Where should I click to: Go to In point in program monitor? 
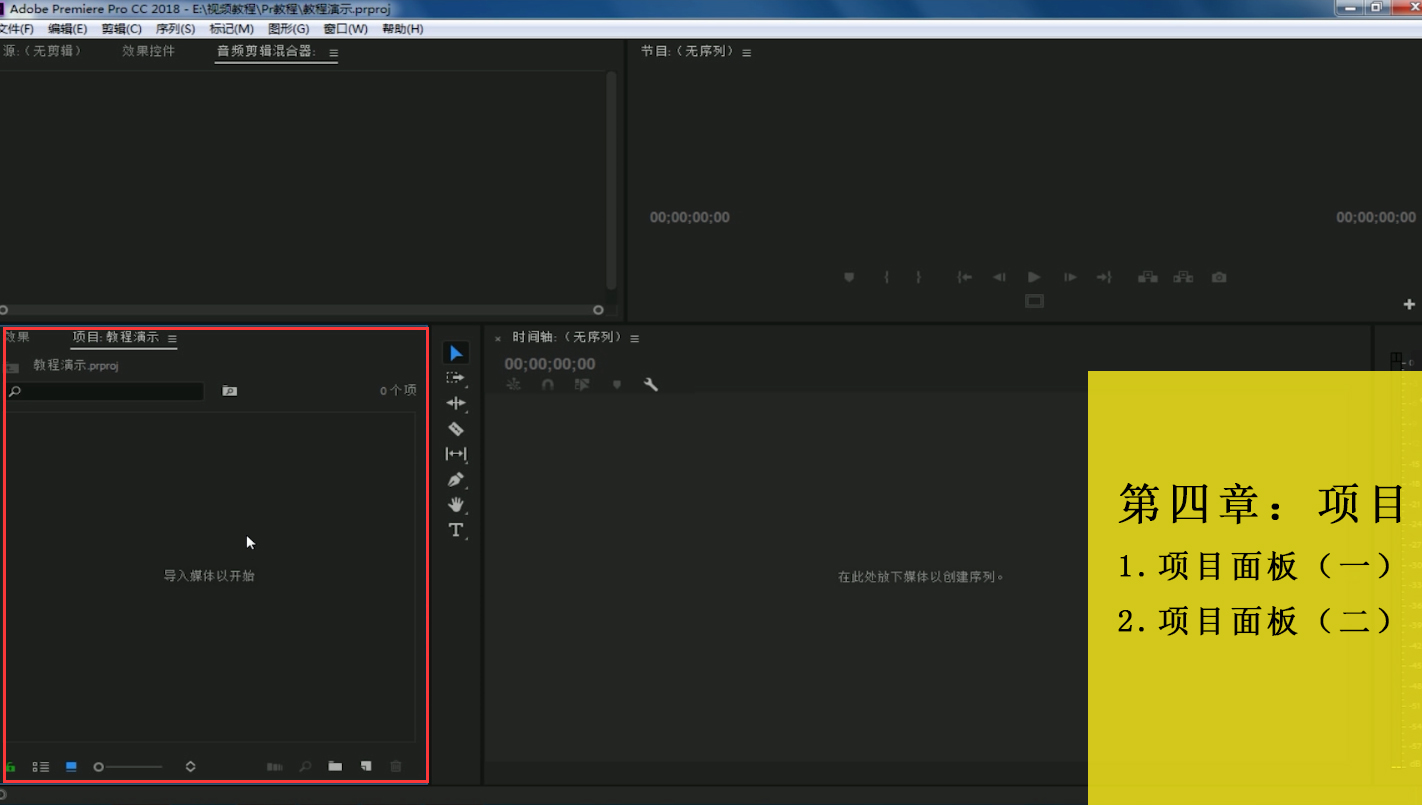(x=965, y=277)
